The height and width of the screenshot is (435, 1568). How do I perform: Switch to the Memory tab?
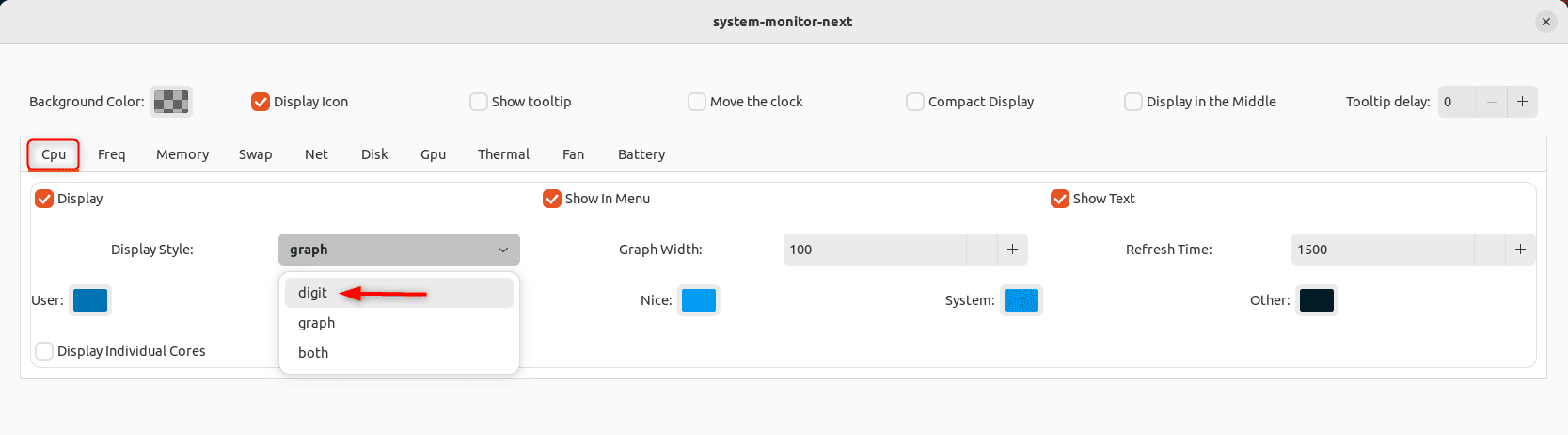click(x=182, y=154)
